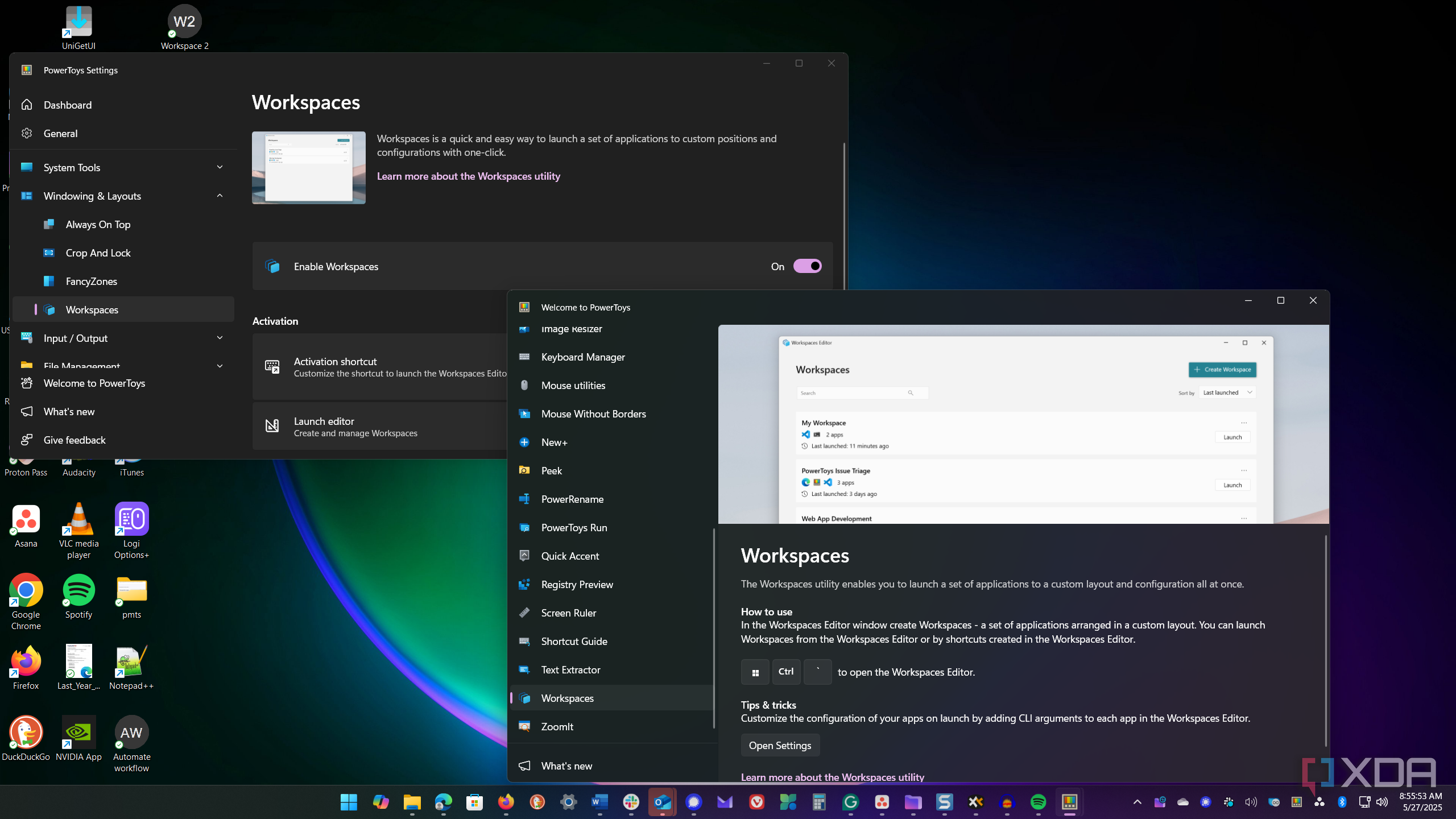Click the Open Settings button
Image resolution: width=1456 pixels, height=819 pixels.
[x=780, y=745]
